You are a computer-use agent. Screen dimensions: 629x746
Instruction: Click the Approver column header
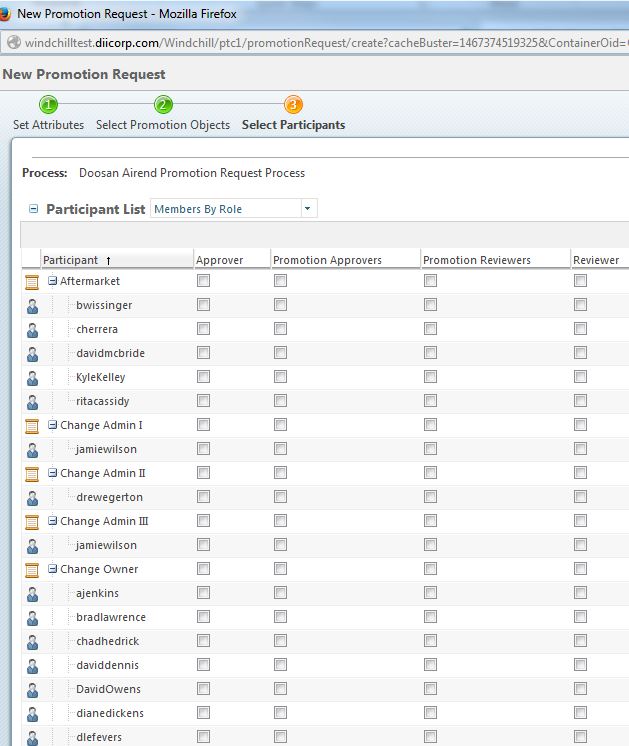pyautogui.click(x=232, y=260)
